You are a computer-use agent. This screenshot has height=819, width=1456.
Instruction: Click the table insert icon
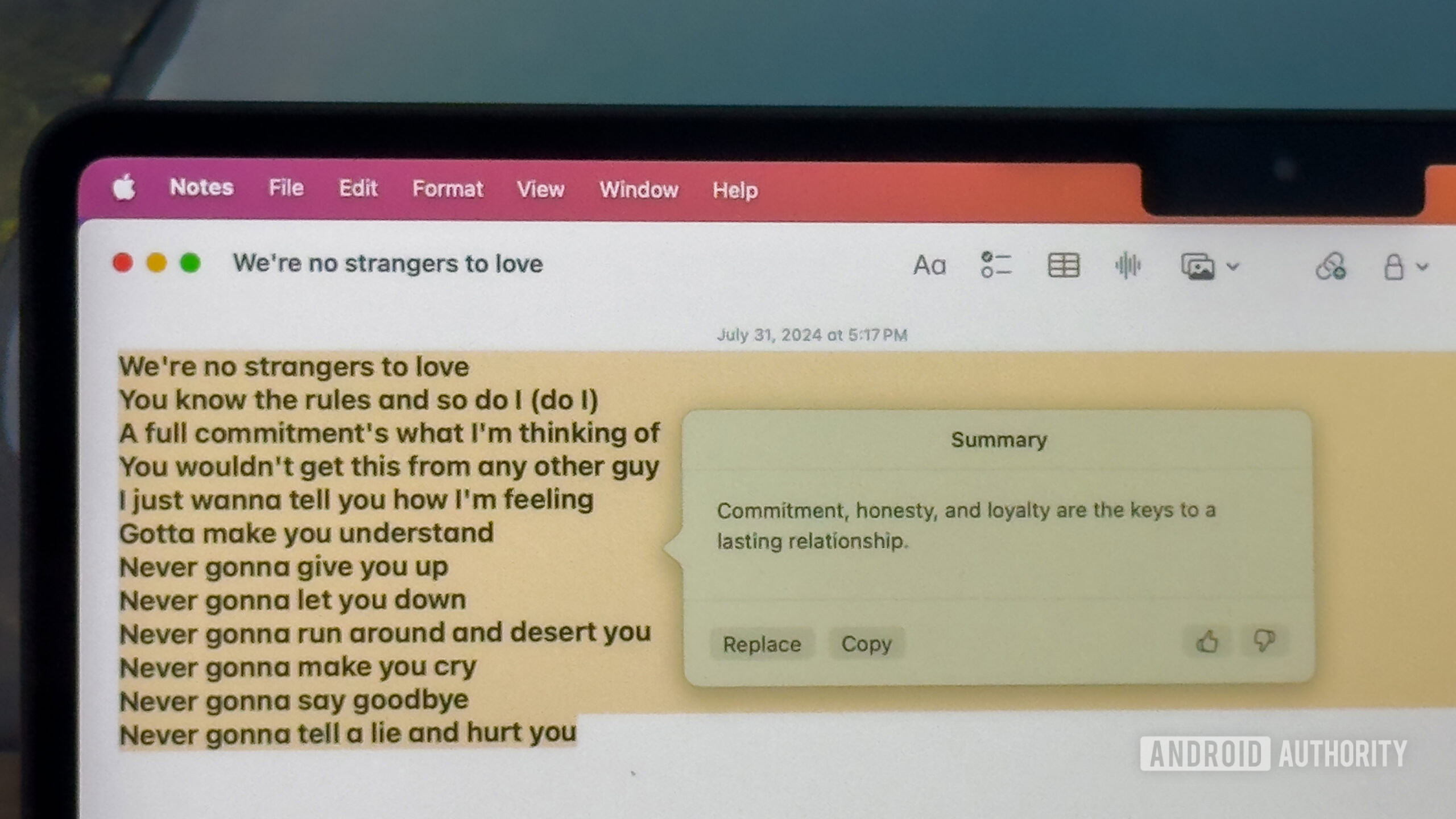click(1062, 264)
